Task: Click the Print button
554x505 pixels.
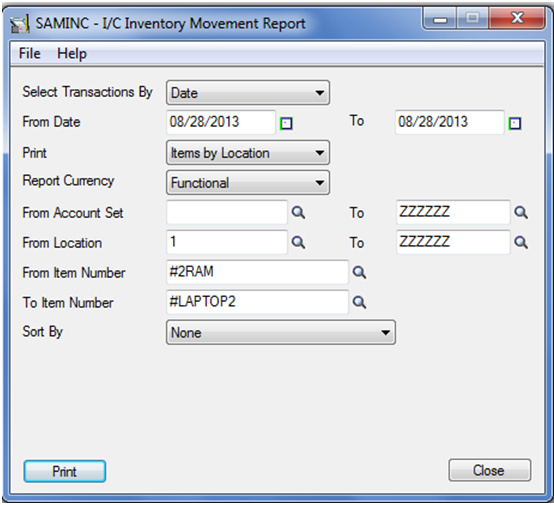Action: pyautogui.click(x=65, y=471)
